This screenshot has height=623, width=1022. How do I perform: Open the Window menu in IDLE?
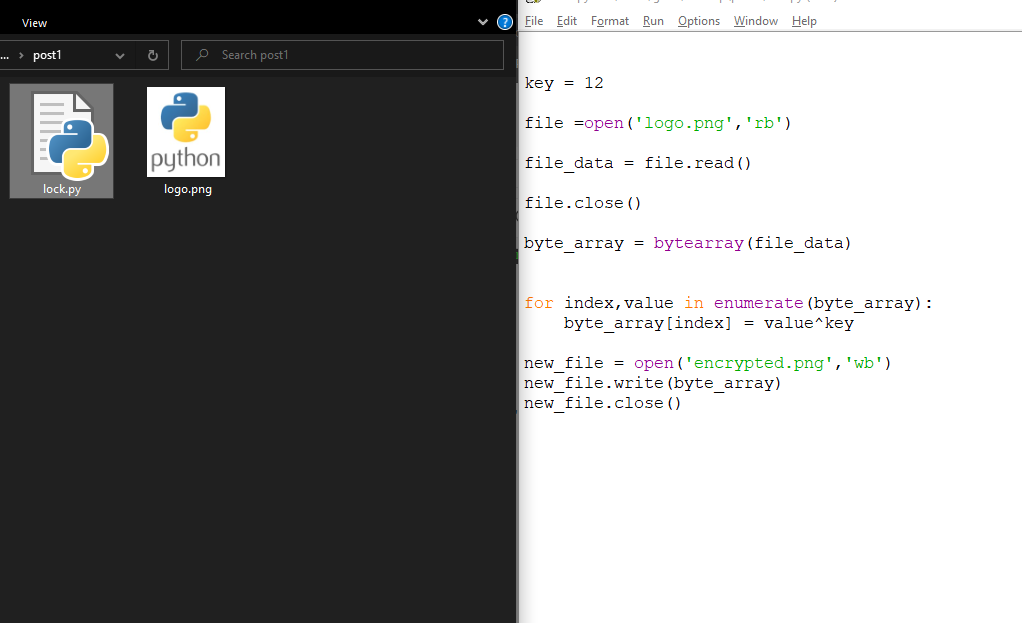point(755,20)
